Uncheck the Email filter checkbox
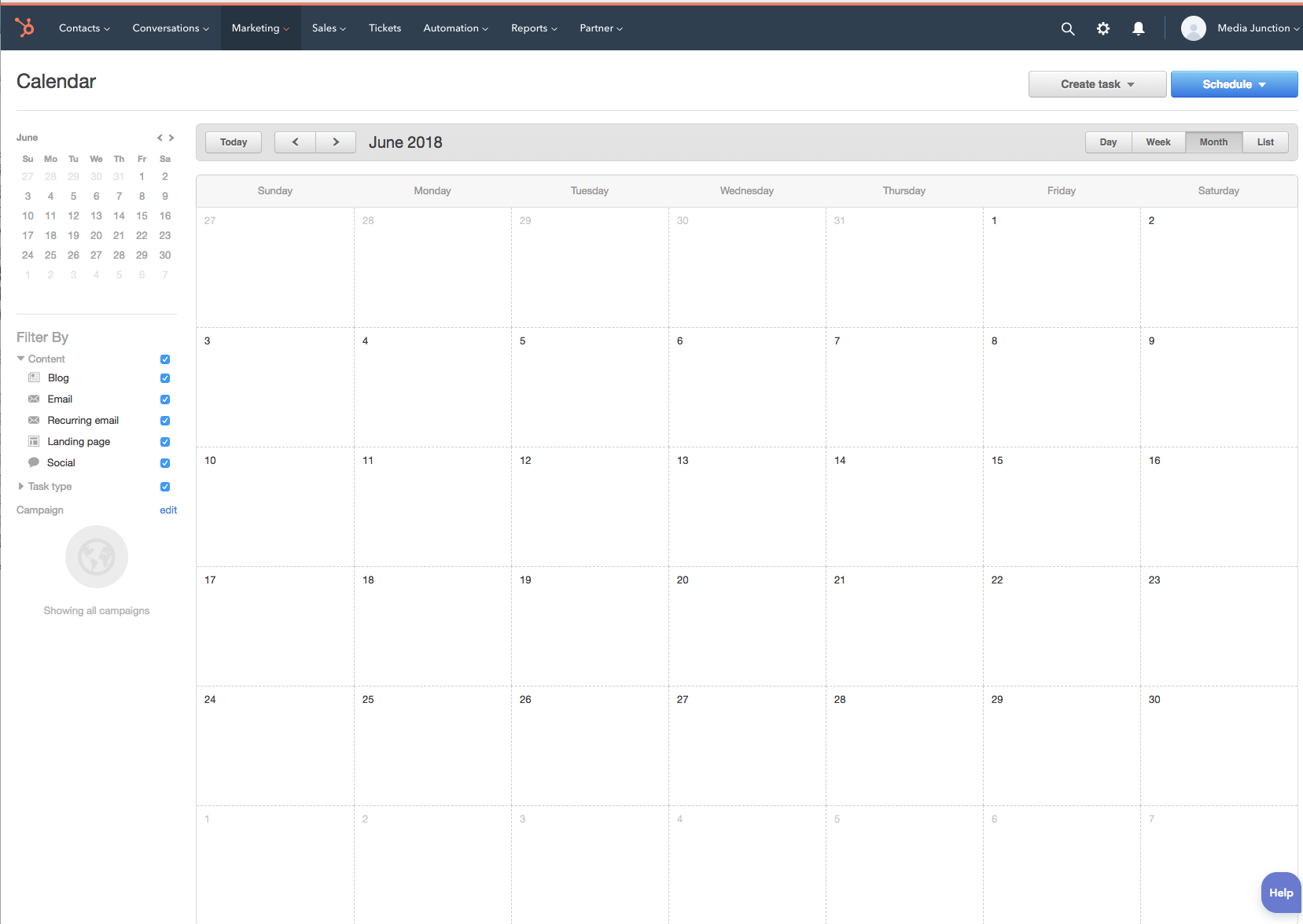Image resolution: width=1303 pixels, height=924 pixels. [x=165, y=399]
